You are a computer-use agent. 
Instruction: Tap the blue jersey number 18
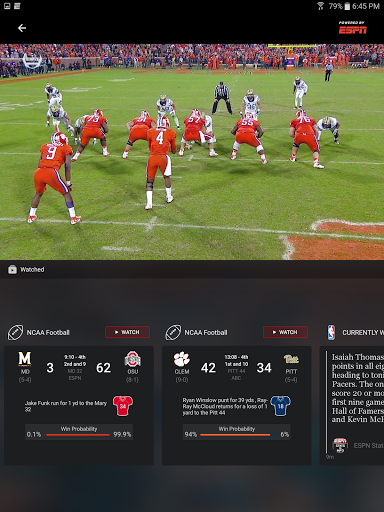(x=280, y=406)
